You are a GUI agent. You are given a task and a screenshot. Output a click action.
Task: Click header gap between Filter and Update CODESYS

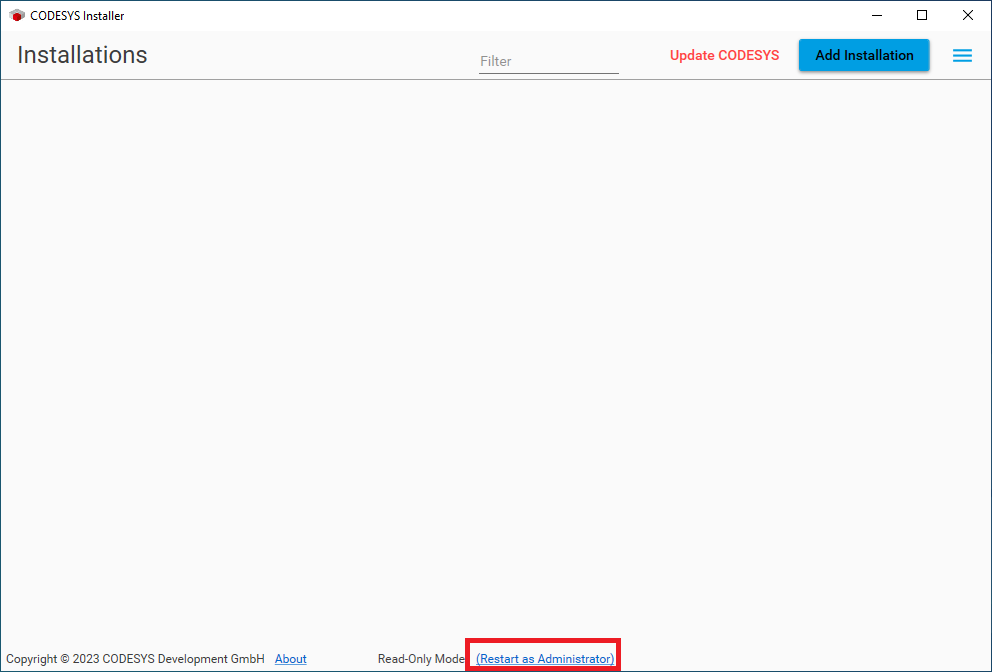pyautogui.click(x=644, y=56)
